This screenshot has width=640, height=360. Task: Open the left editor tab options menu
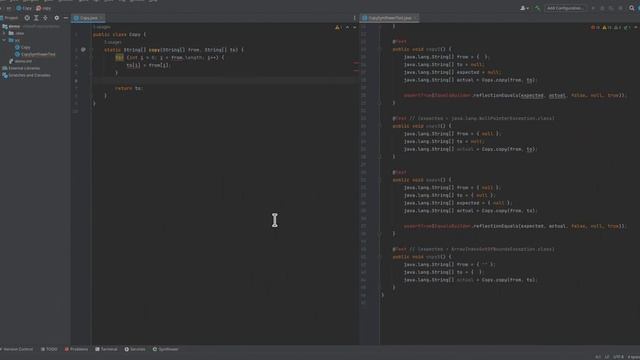pos(354,18)
